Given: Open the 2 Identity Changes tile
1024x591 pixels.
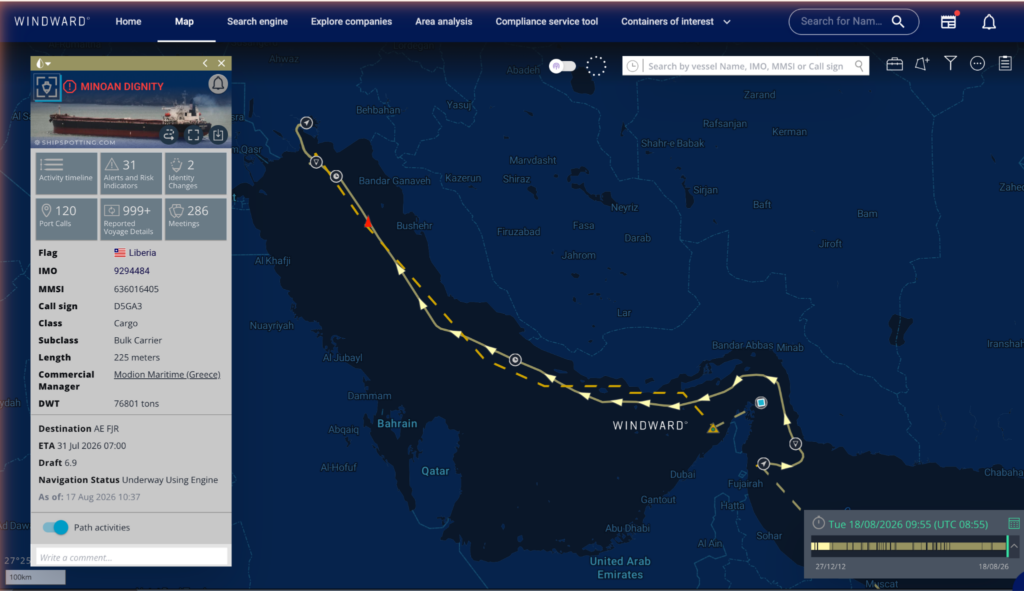Looking at the screenshot, I should click(195, 173).
